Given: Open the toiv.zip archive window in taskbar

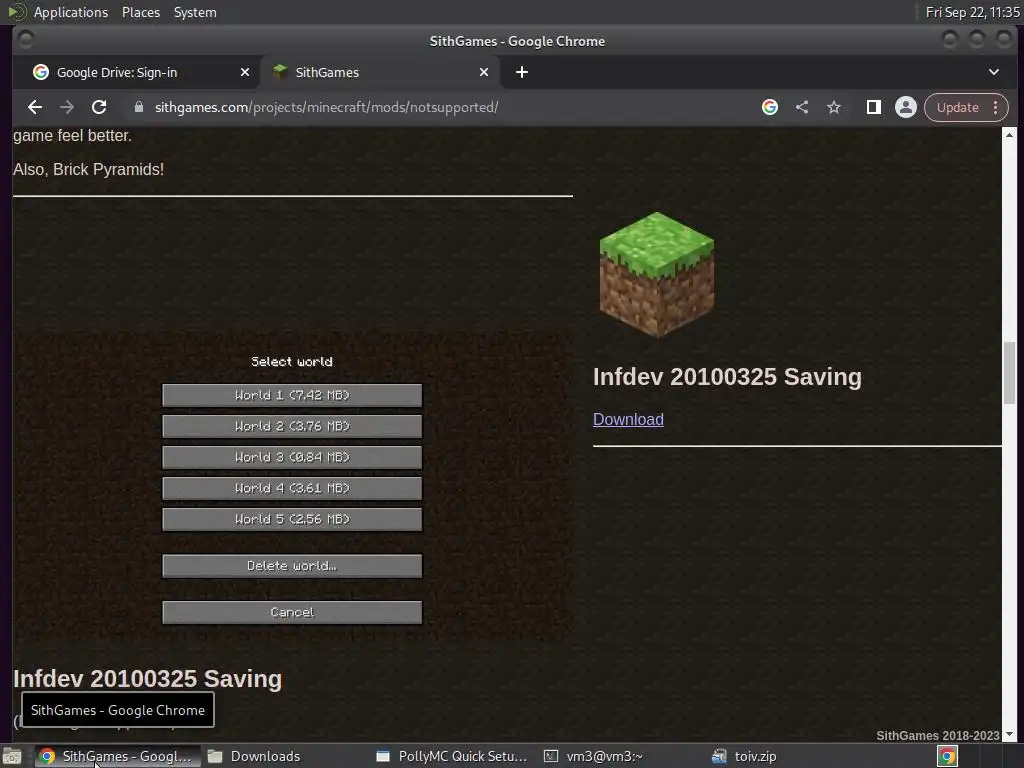Looking at the screenshot, I should (x=744, y=756).
